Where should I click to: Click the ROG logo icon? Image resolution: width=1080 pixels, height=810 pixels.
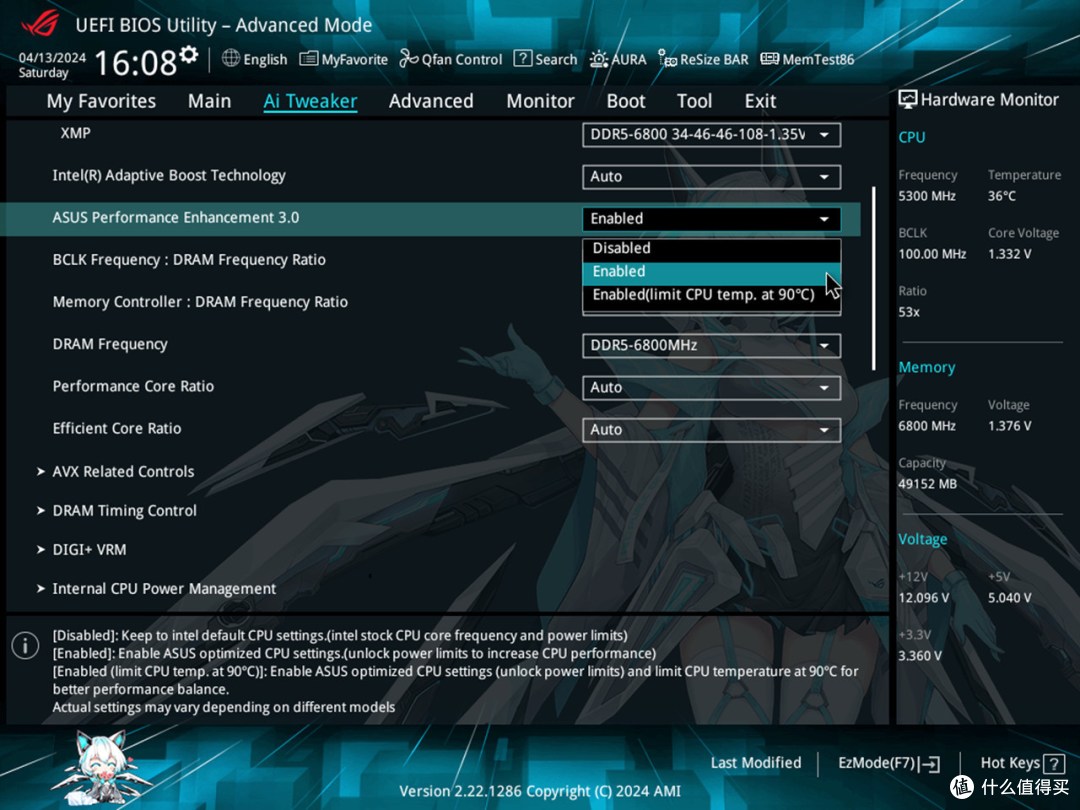(x=40, y=23)
